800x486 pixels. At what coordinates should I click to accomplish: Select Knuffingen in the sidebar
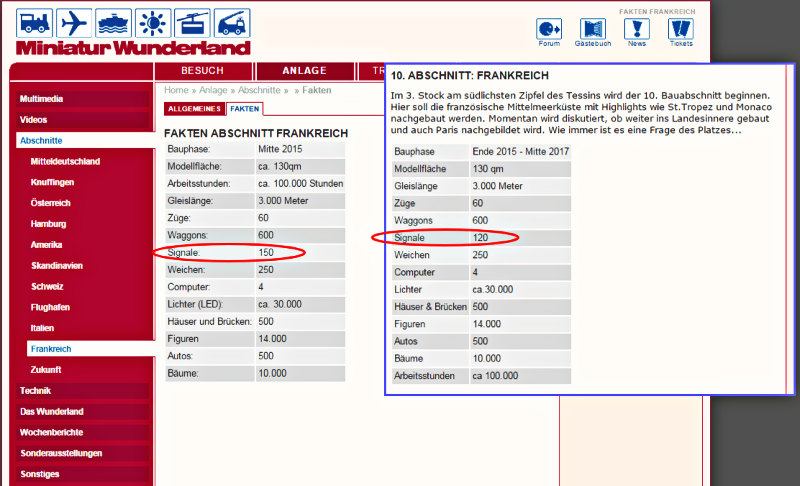tap(52, 182)
